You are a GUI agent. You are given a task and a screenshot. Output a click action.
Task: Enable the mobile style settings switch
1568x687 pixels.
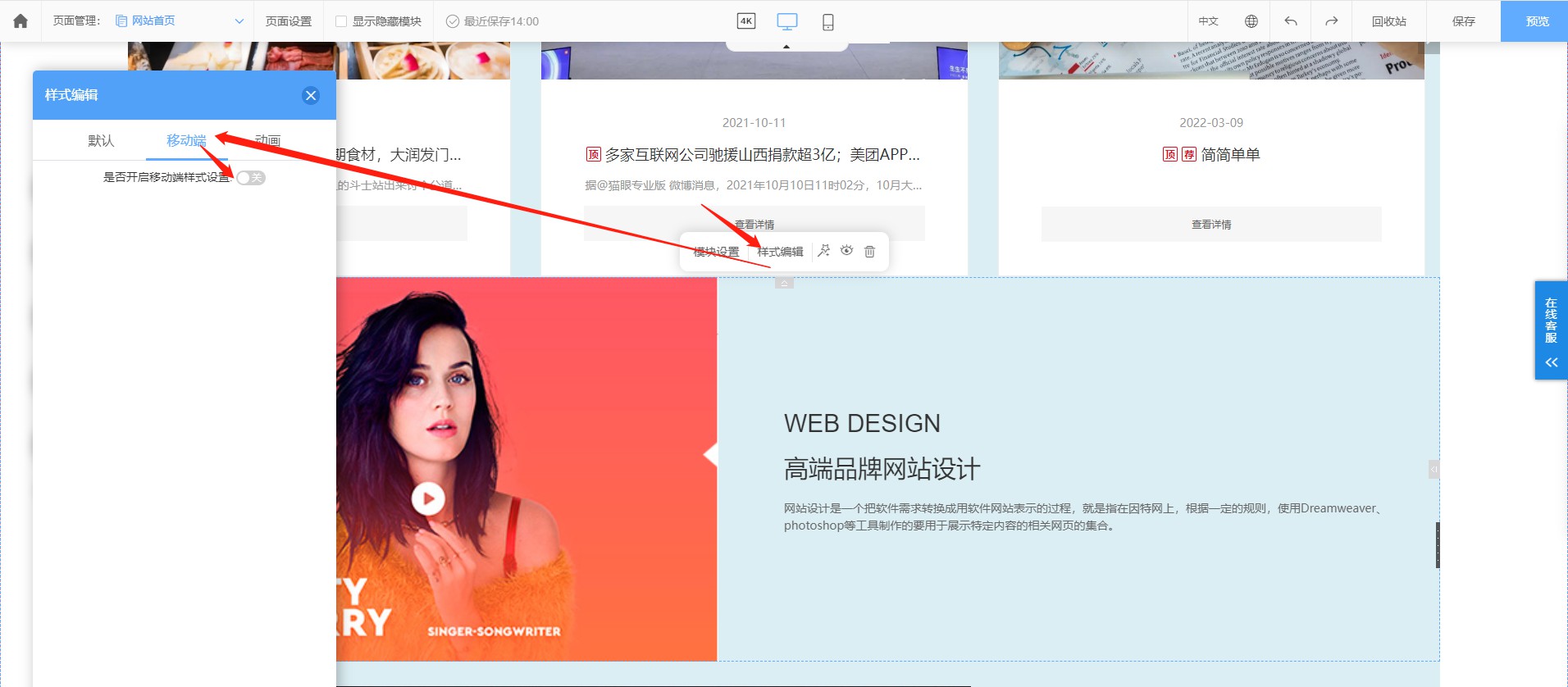(251, 178)
